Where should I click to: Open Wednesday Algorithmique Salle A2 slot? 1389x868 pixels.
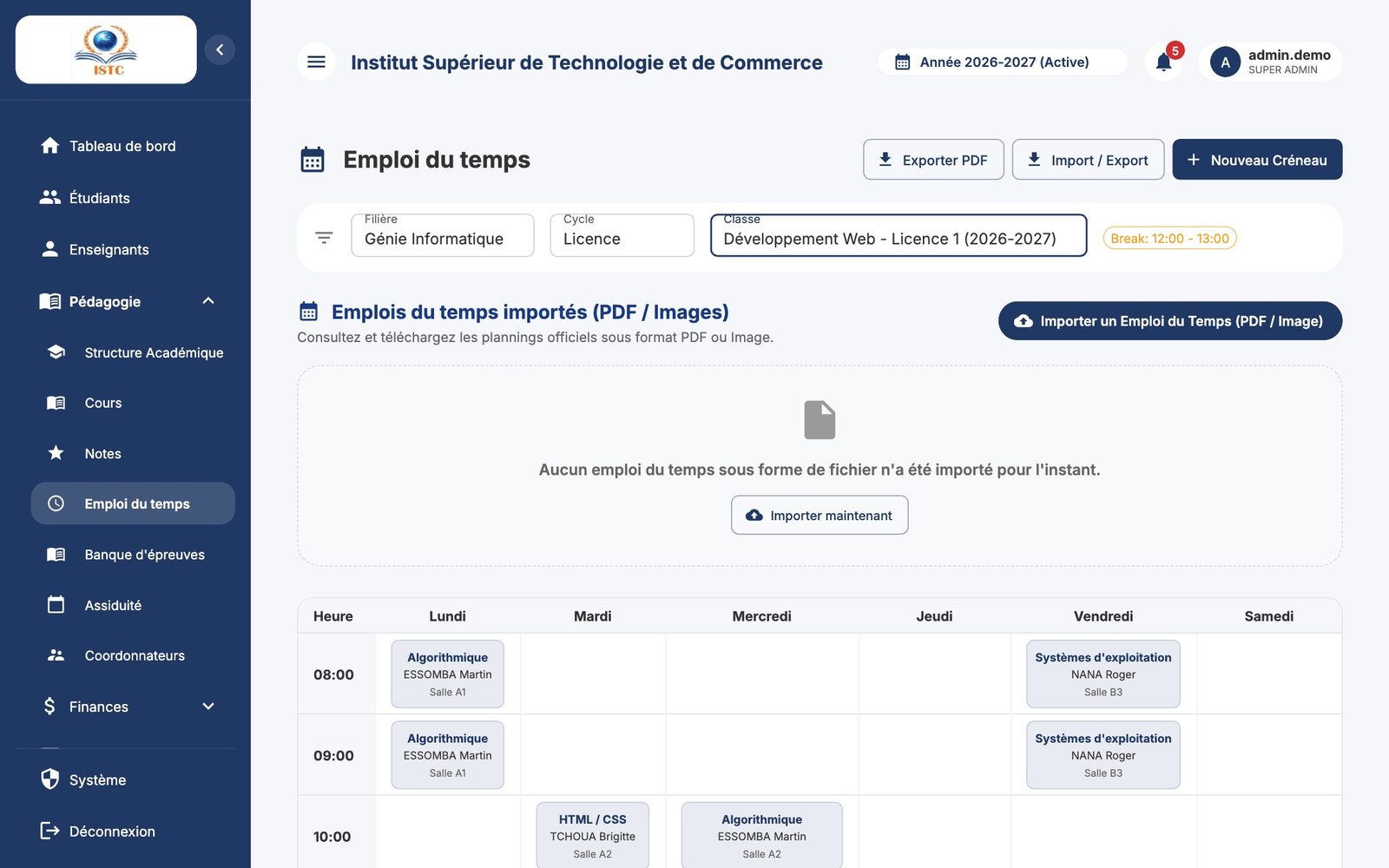(762, 835)
